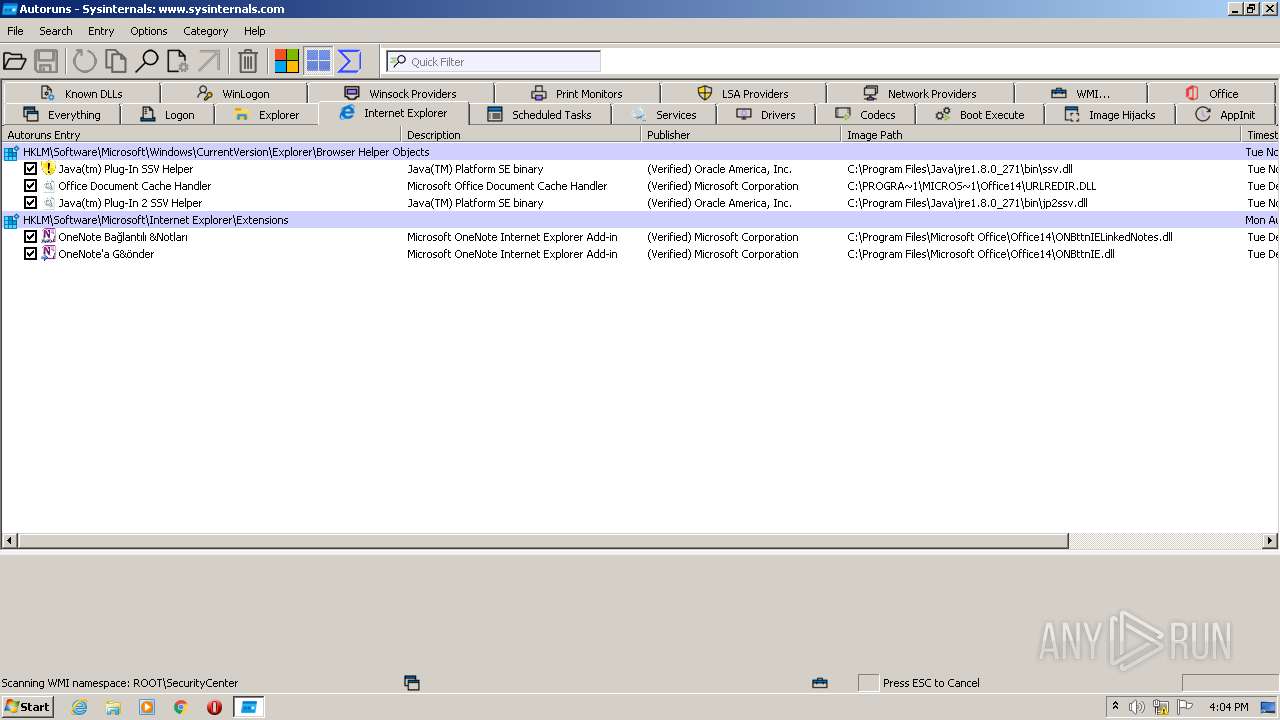Click the Save floppy disk icon
This screenshot has height=720, width=1280.
(46, 62)
